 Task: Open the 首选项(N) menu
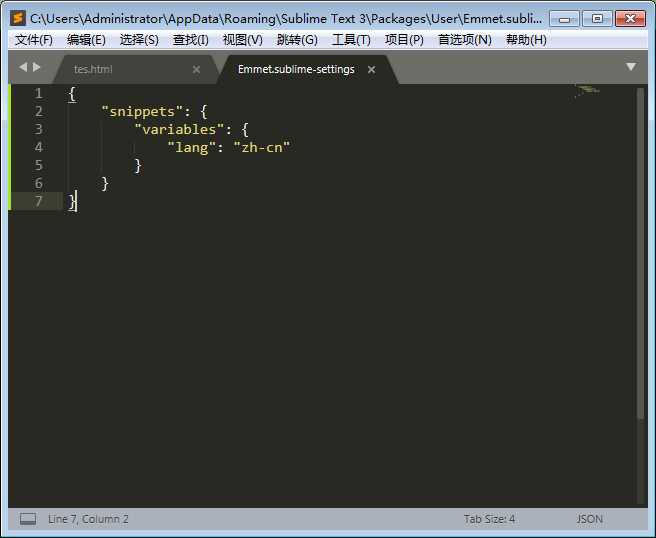coord(464,40)
